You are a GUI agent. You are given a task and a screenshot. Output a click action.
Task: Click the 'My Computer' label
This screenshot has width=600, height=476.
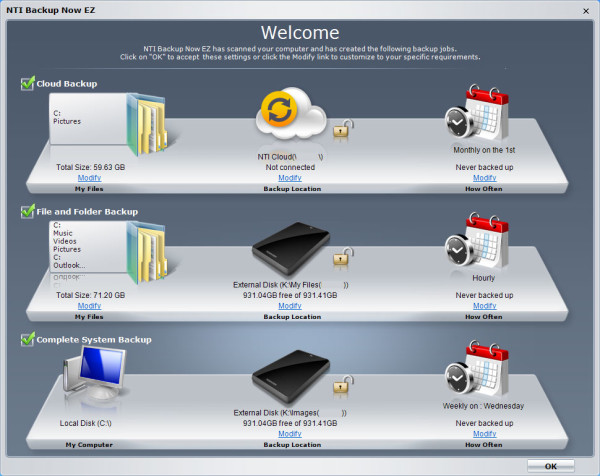click(89, 445)
